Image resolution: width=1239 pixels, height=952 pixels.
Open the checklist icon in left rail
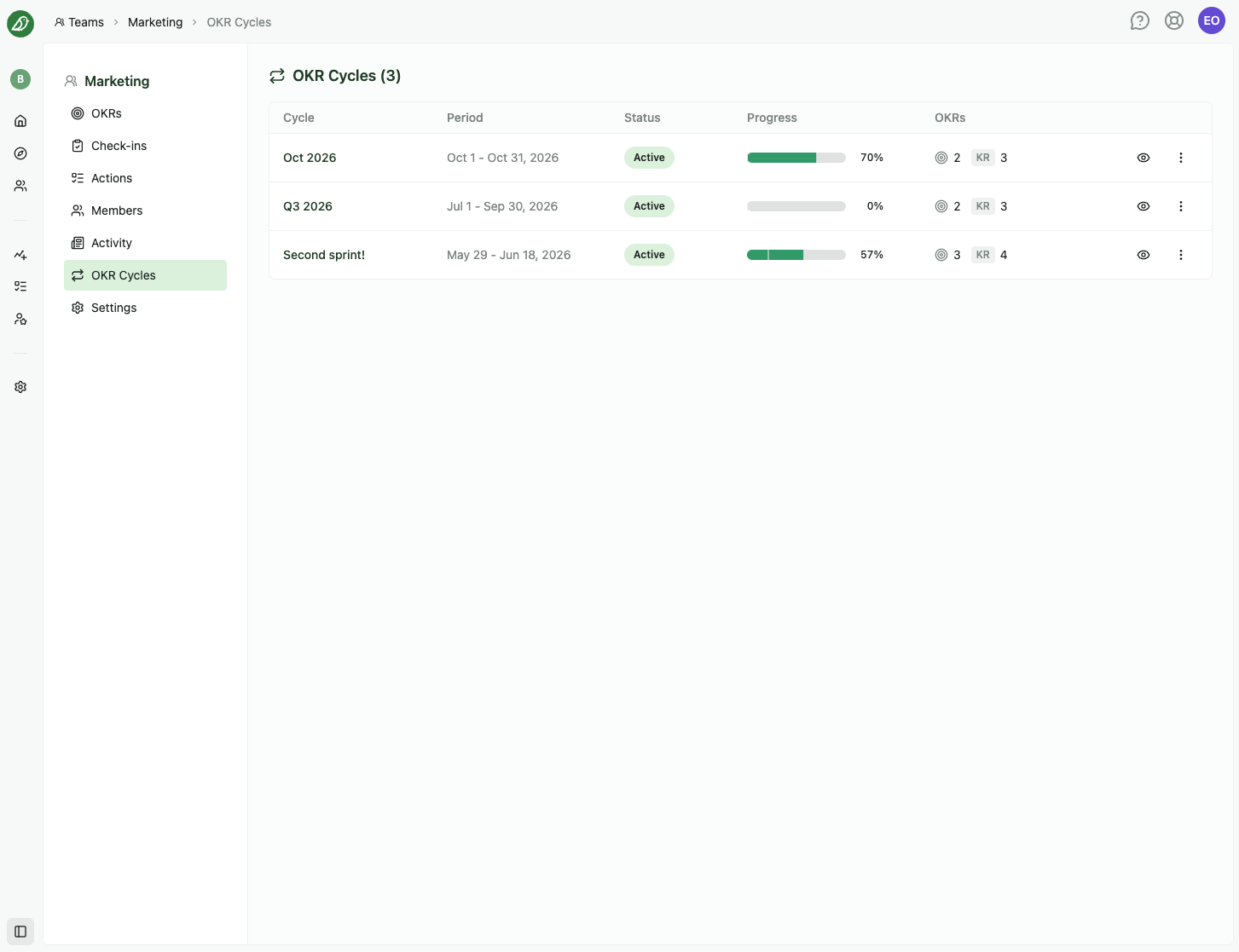(20, 286)
